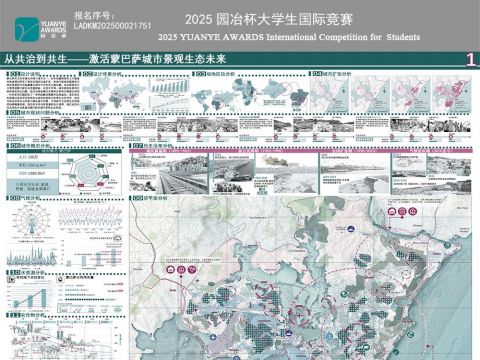Click the green circular marker near map coast
480x360 pixels.
[447, 245]
